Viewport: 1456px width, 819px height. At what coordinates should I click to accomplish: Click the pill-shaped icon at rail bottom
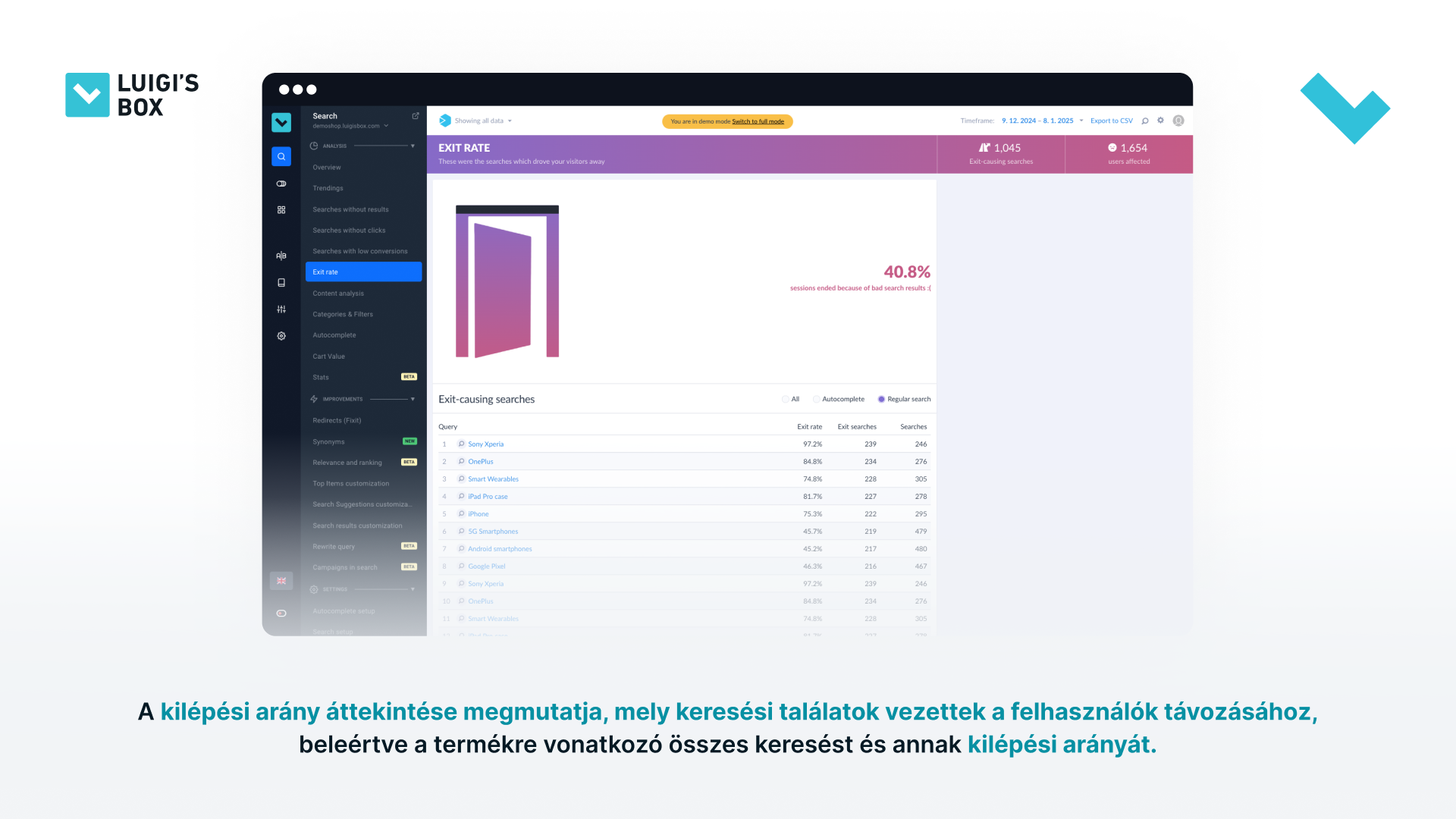(281, 613)
